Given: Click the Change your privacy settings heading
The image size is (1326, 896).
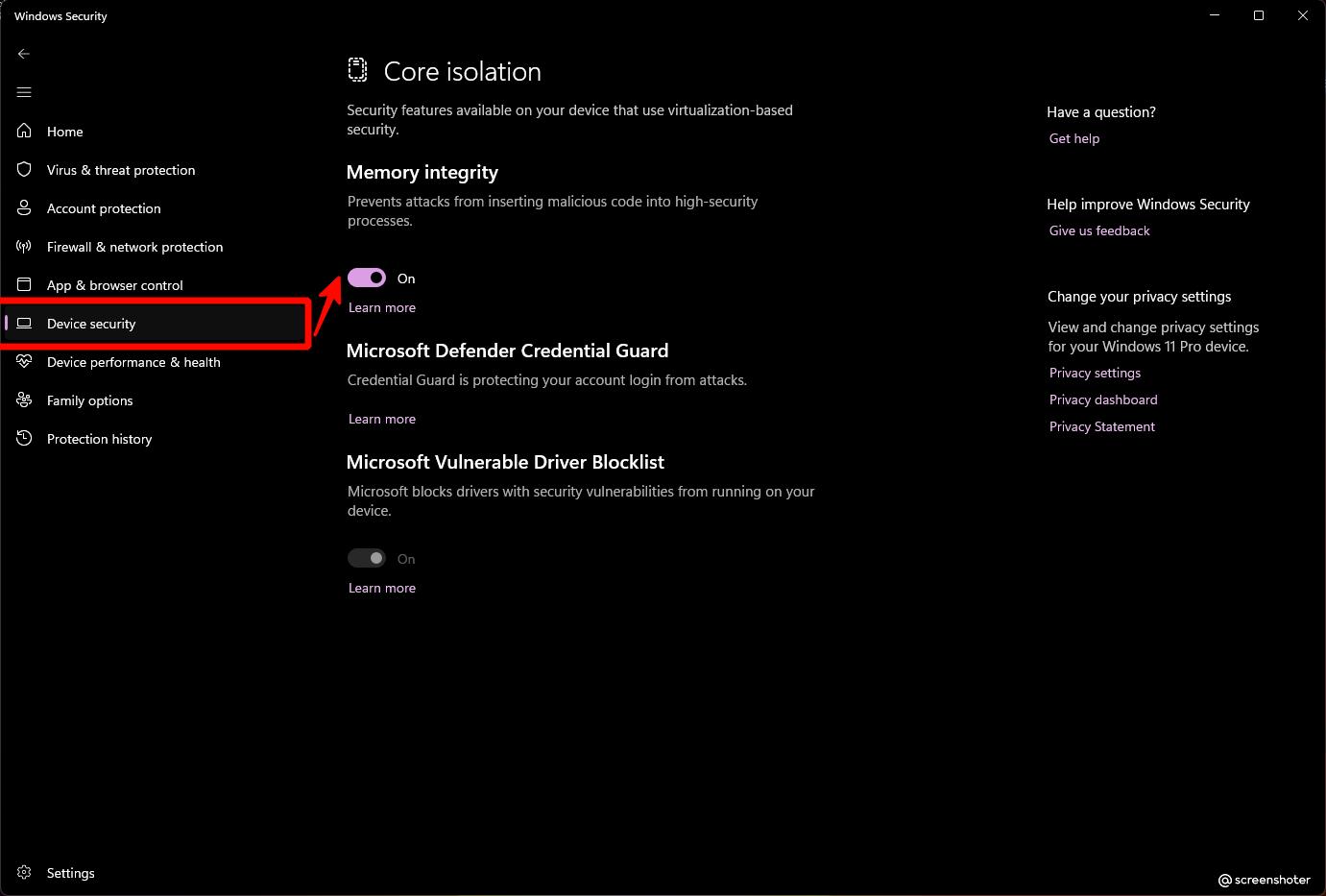Looking at the screenshot, I should point(1140,296).
